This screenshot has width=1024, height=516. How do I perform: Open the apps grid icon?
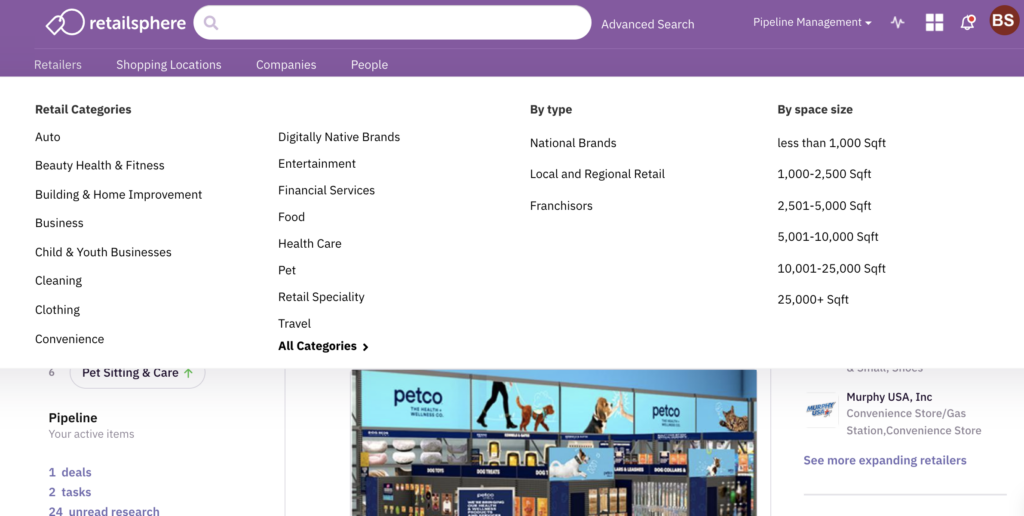pyautogui.click(x=935, y=22)
